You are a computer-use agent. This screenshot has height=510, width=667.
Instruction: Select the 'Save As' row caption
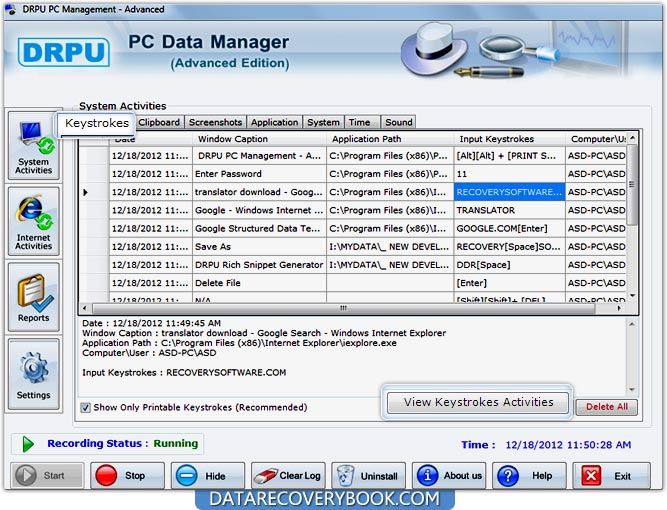tap(213, 247)
